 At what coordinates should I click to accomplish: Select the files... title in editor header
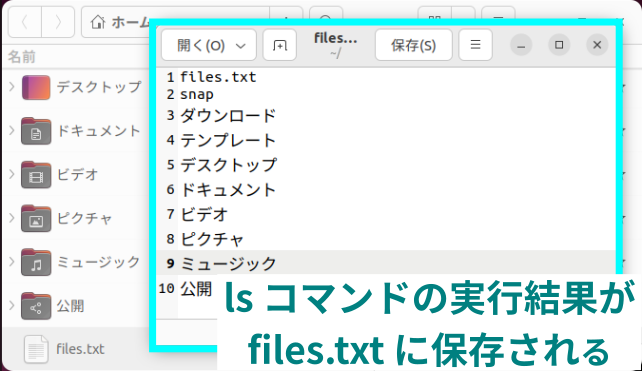pyautogui.click(x=335, y=38)
